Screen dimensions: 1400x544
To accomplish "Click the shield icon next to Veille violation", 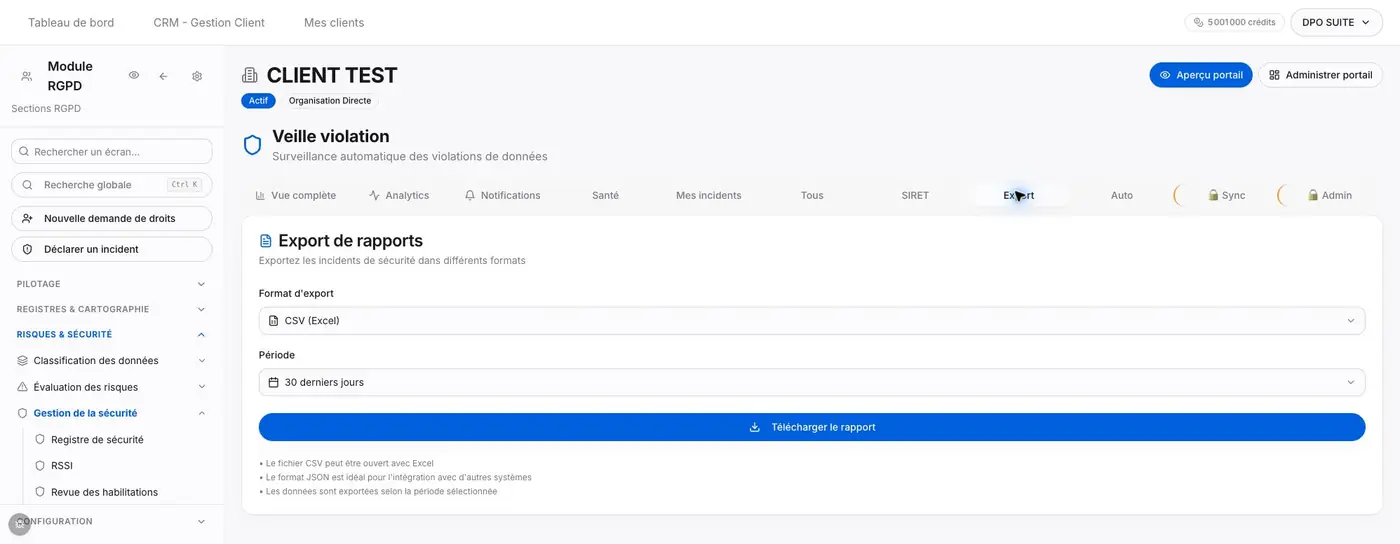I will click(253, 145).
